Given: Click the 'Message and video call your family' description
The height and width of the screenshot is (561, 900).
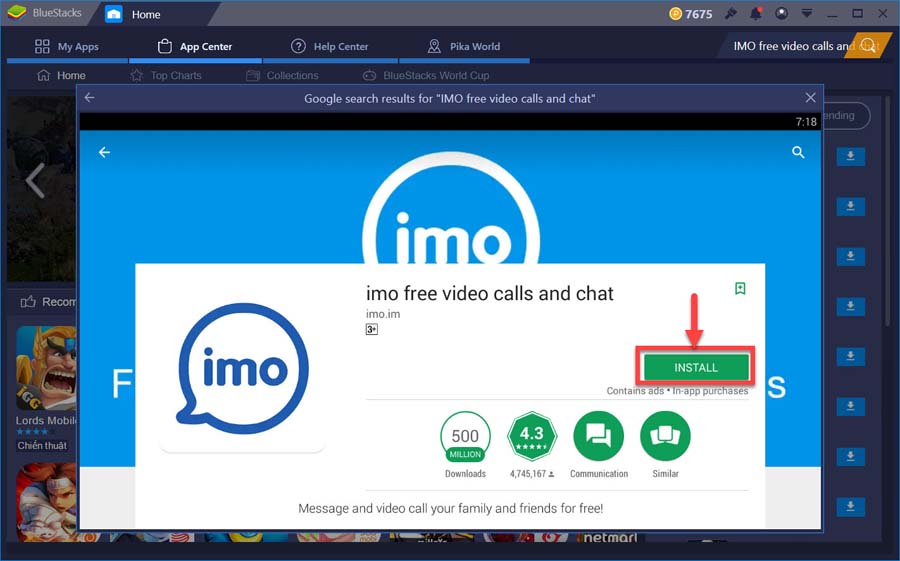Looking at the screenshot, I should click(x=451, y=508).
